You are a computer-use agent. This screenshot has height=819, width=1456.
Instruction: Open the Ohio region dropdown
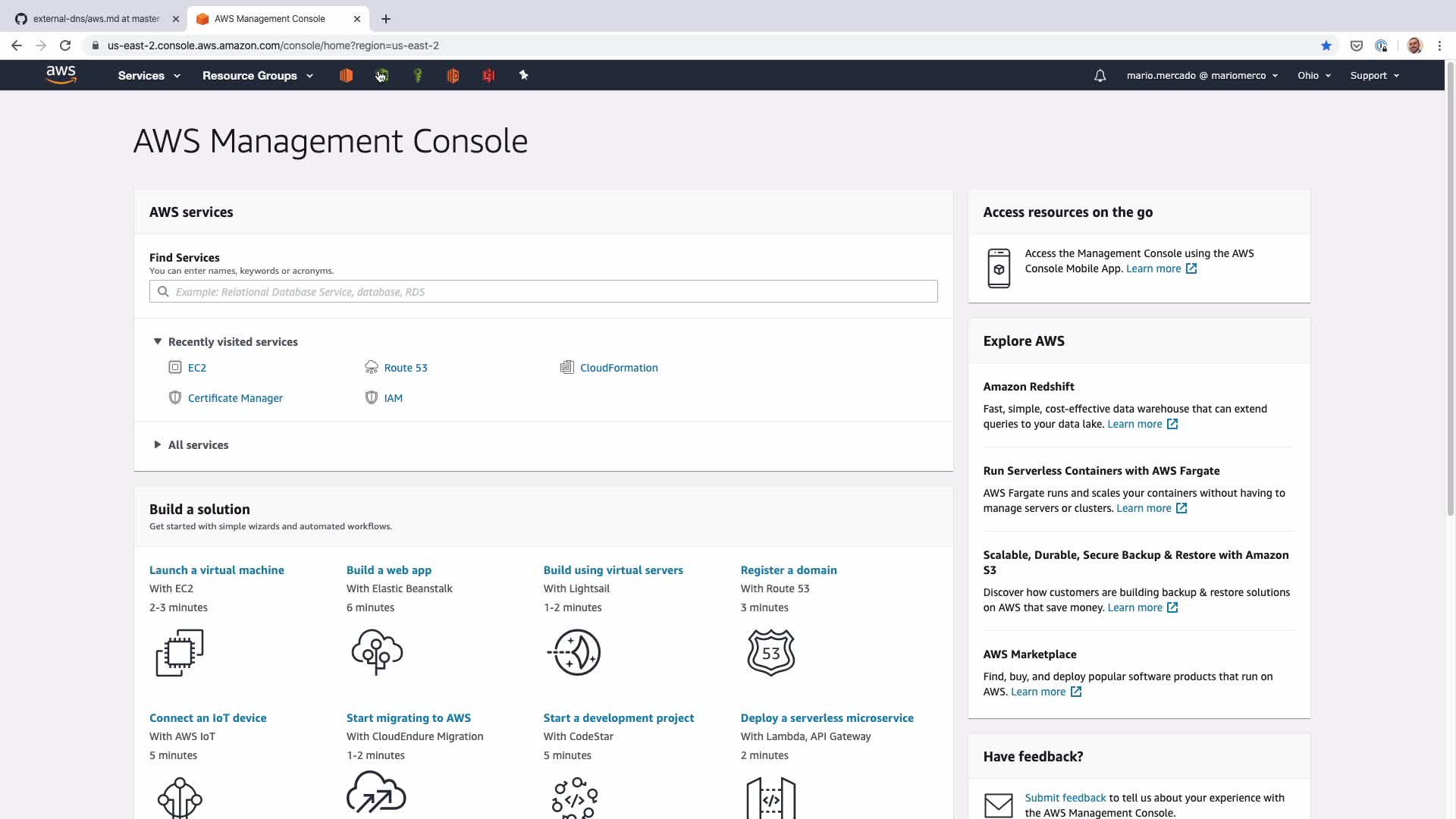1313,76
